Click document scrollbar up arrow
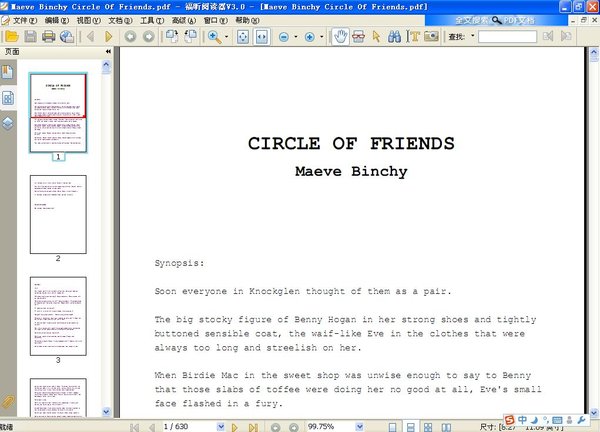Screen dimensions: 600x432 coord(594,52)
